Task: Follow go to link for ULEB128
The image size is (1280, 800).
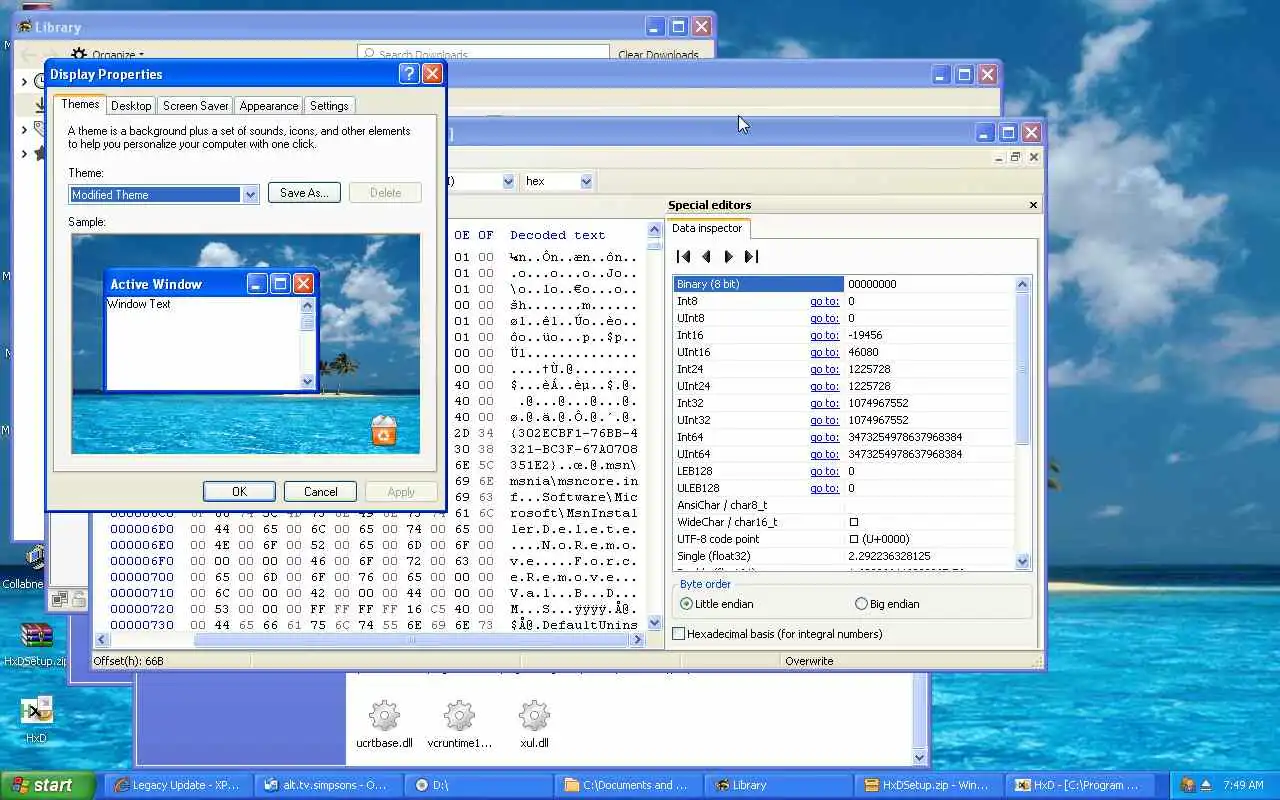Action: tap(824, 488)
